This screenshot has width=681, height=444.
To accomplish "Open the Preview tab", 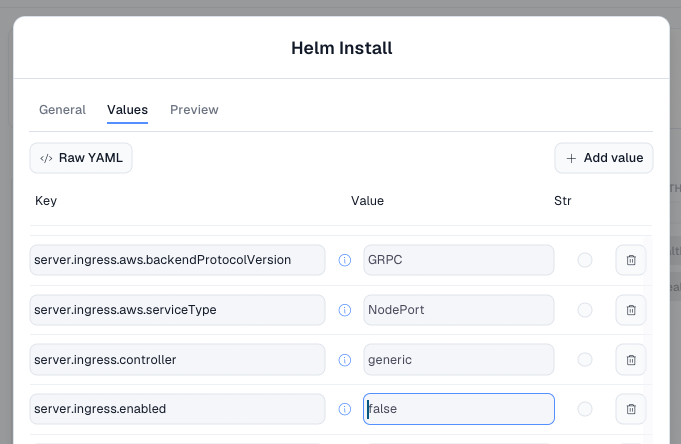I will (x=194, y=109).
